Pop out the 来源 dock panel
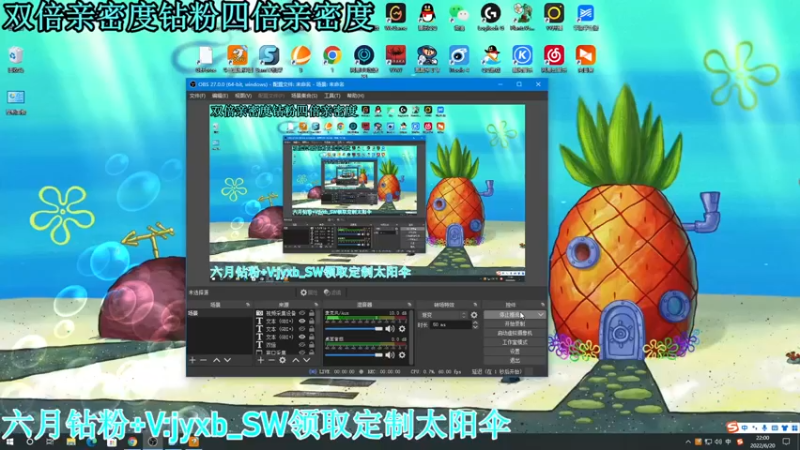The width and height of the screenshot is (800, 450). coord(316,305)
